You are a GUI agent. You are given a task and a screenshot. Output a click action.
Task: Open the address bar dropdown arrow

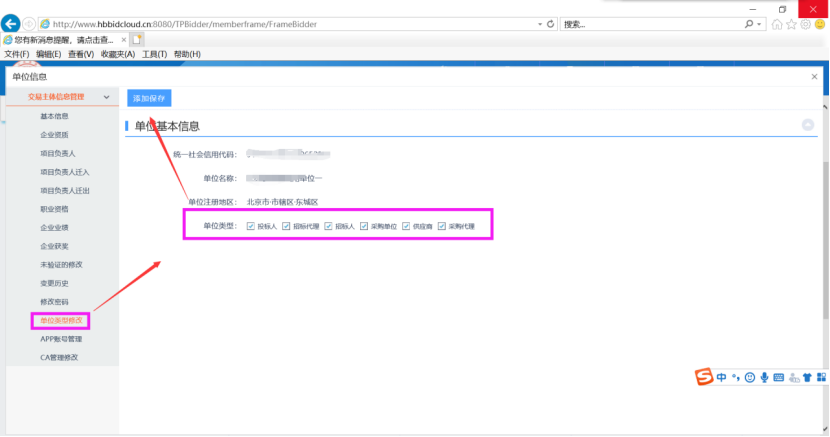[540, 23]
